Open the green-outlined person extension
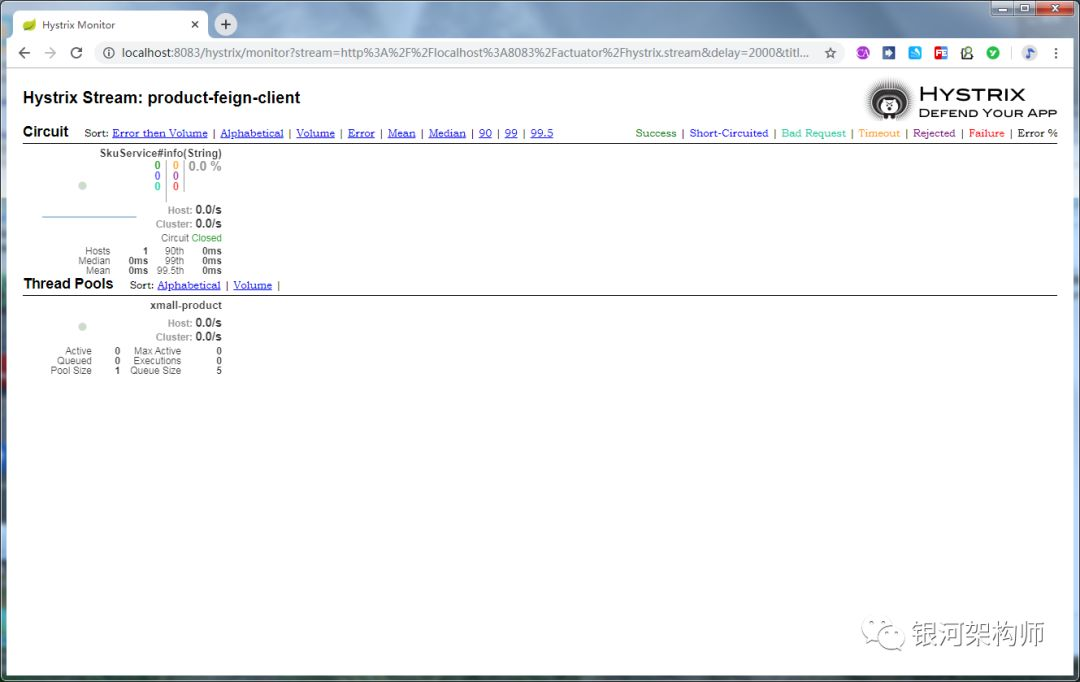The height and width of the screenshot is (682, 1080). [x=967, y=53]
